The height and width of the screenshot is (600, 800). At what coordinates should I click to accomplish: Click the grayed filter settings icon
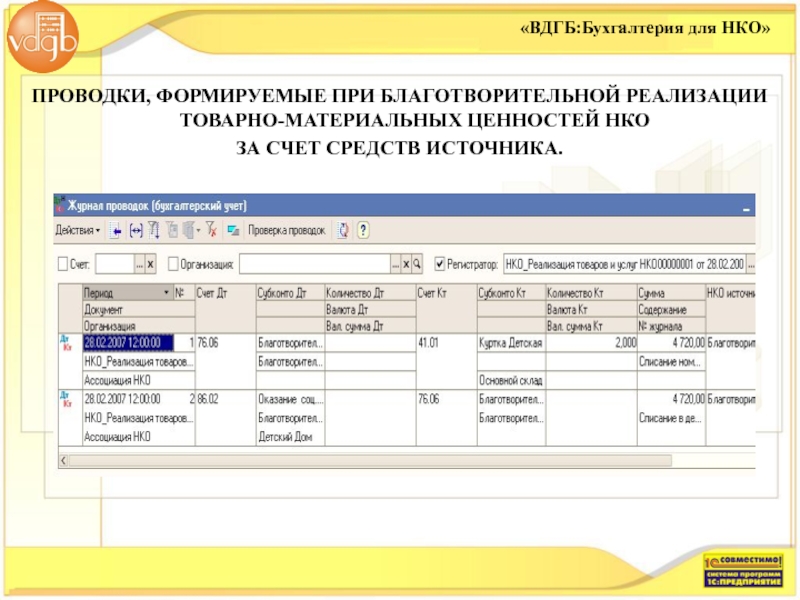click(x=172, y=231)
